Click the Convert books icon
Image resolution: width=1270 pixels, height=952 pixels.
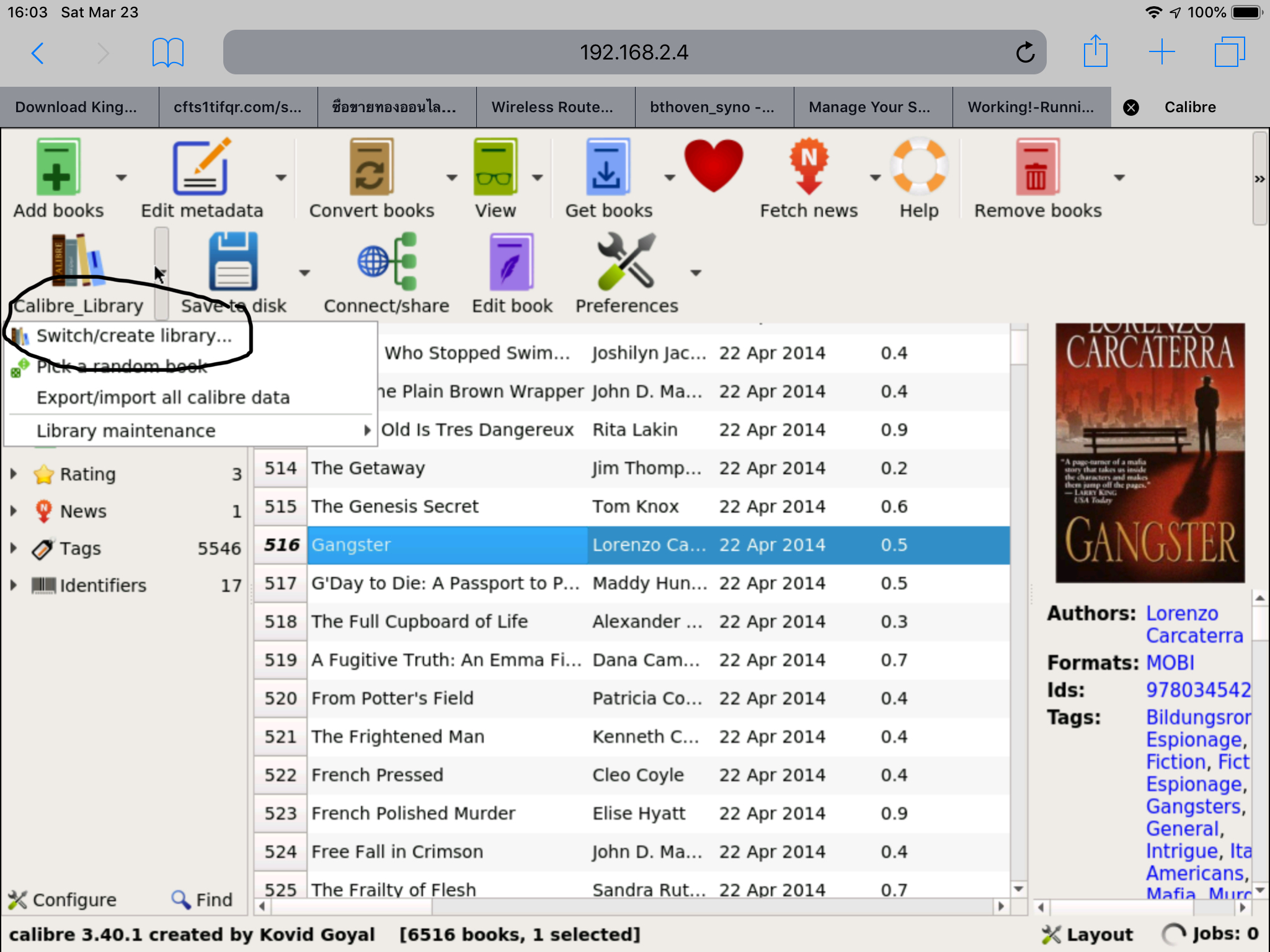pos(371,167)
